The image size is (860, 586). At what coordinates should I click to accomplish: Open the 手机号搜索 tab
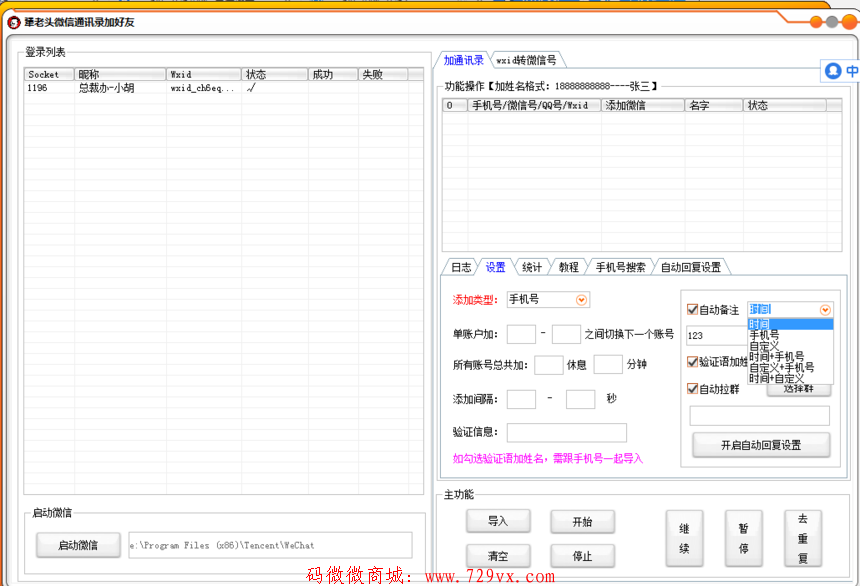click(620, 267)
